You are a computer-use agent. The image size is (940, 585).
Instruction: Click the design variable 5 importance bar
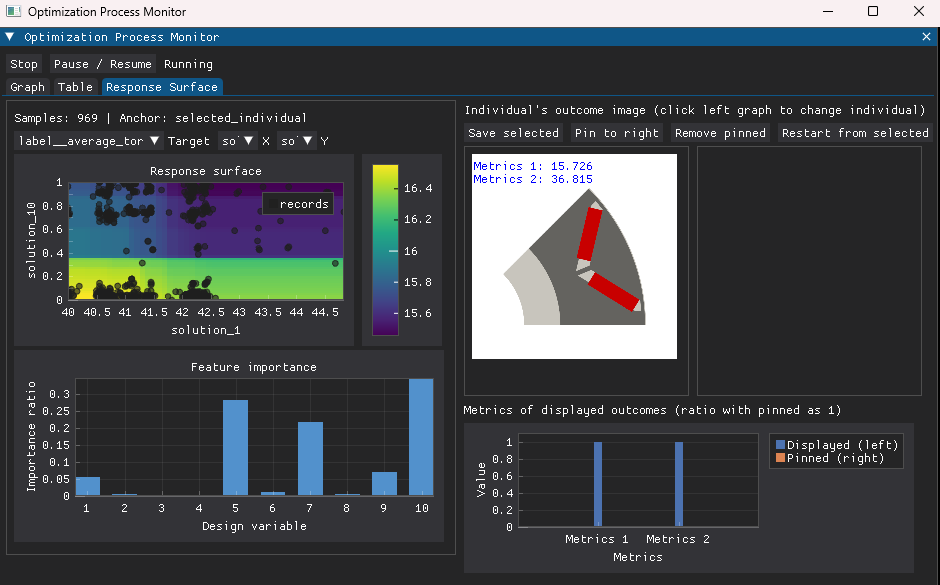[x=235, y=448]
